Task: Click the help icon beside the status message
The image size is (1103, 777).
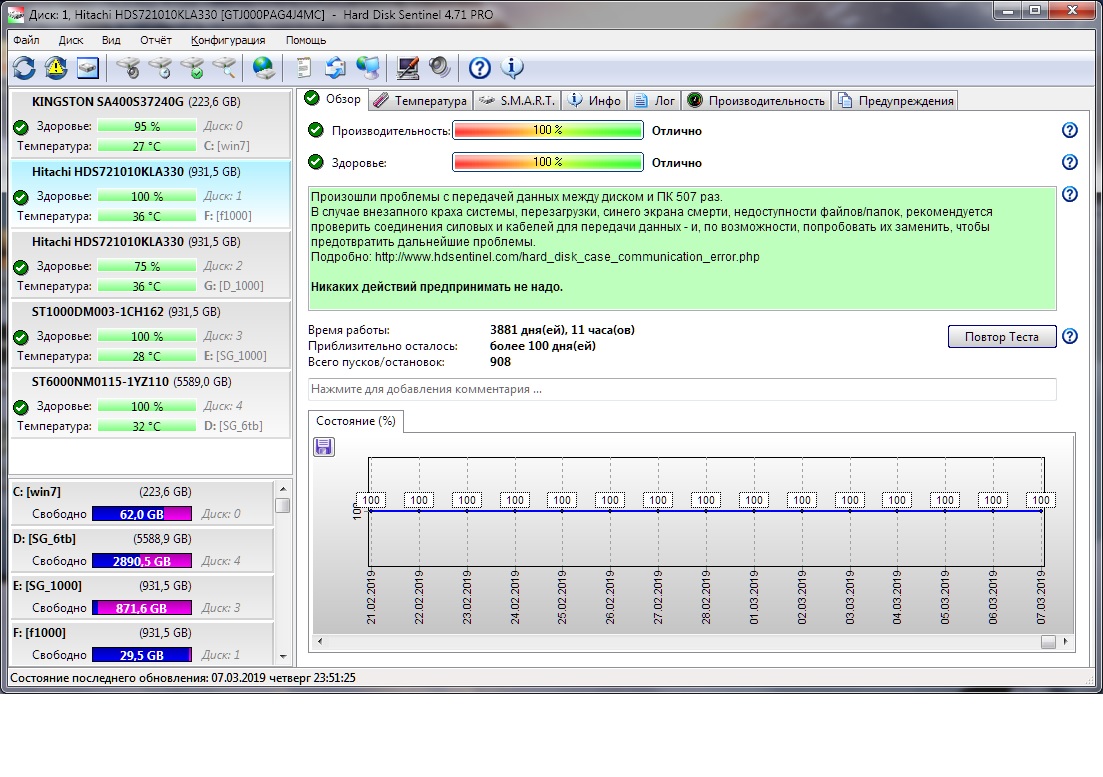Action: 1069,194
